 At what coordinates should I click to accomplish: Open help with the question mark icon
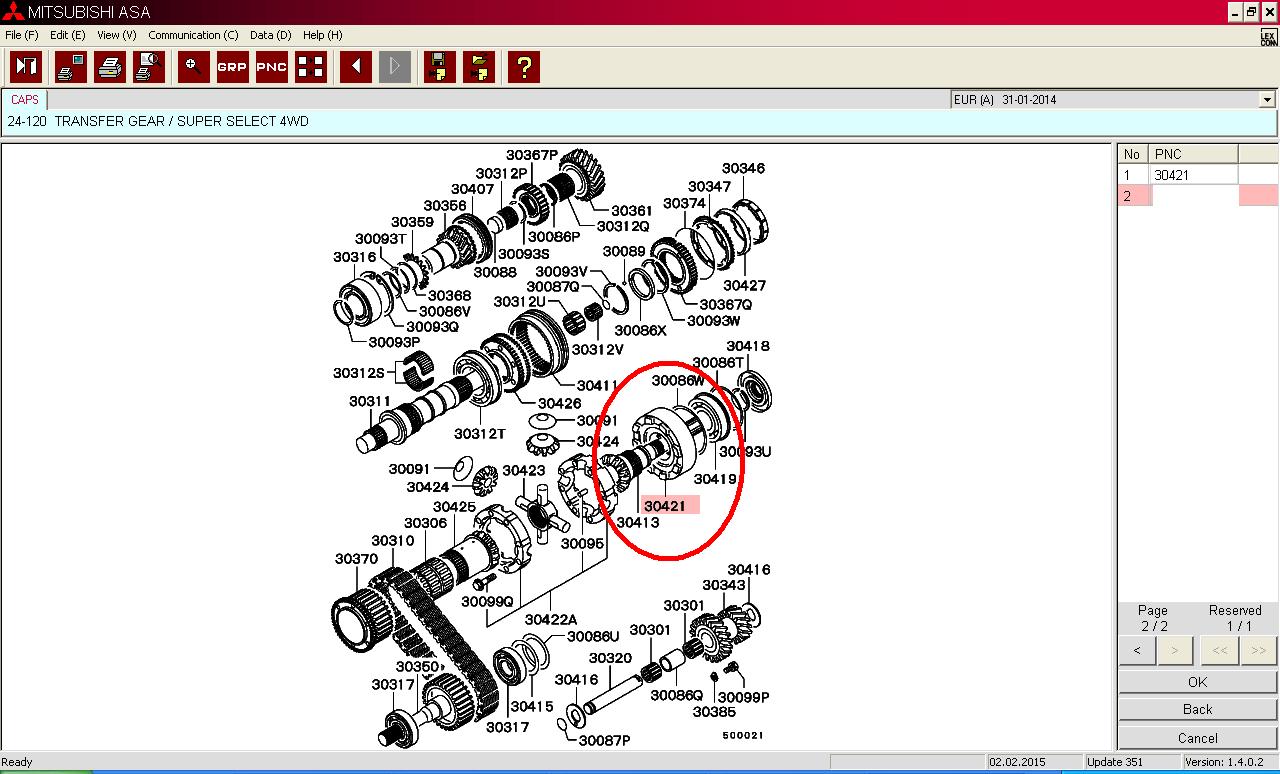pos(523,67)
